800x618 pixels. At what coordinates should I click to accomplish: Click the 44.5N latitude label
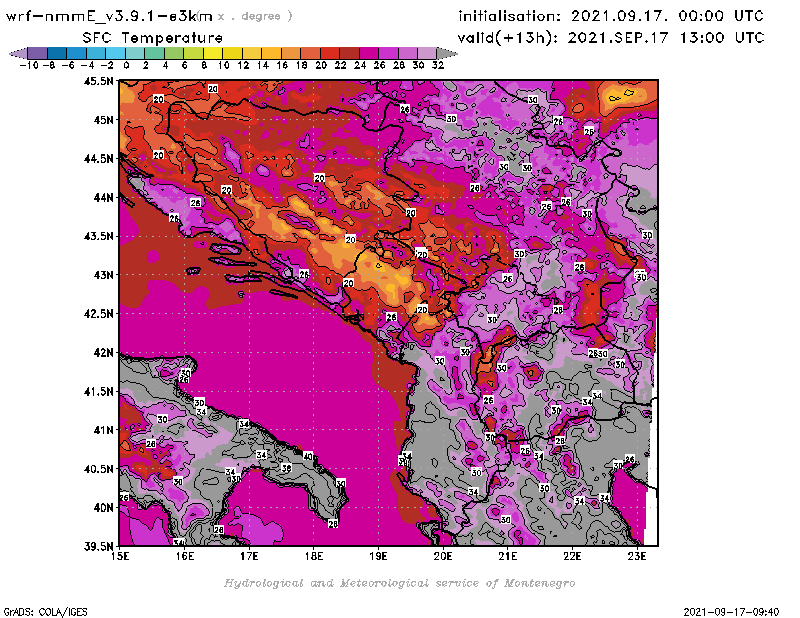tap(98, 159)
